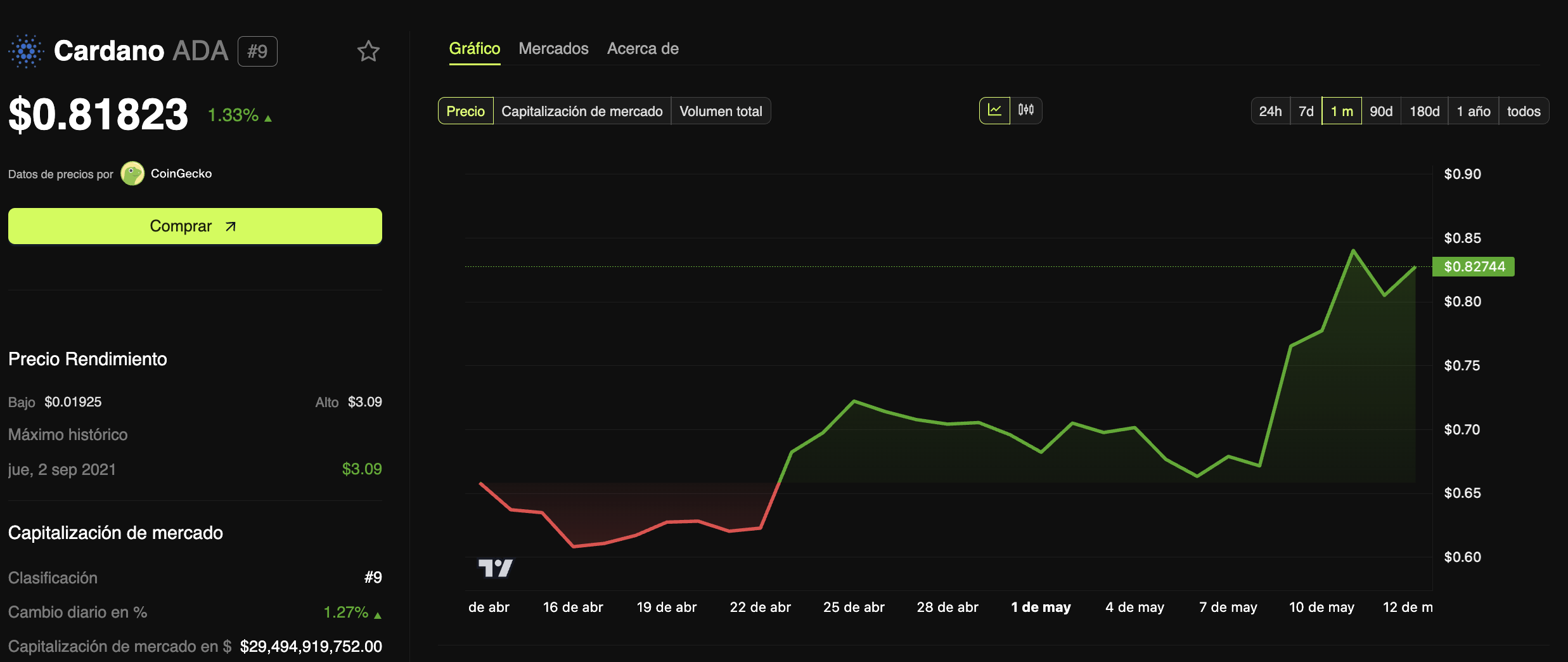The width and height of the screenshot is (1568, 662).
Task: Click the Clasificación #9 value
Action: (373, 578)
